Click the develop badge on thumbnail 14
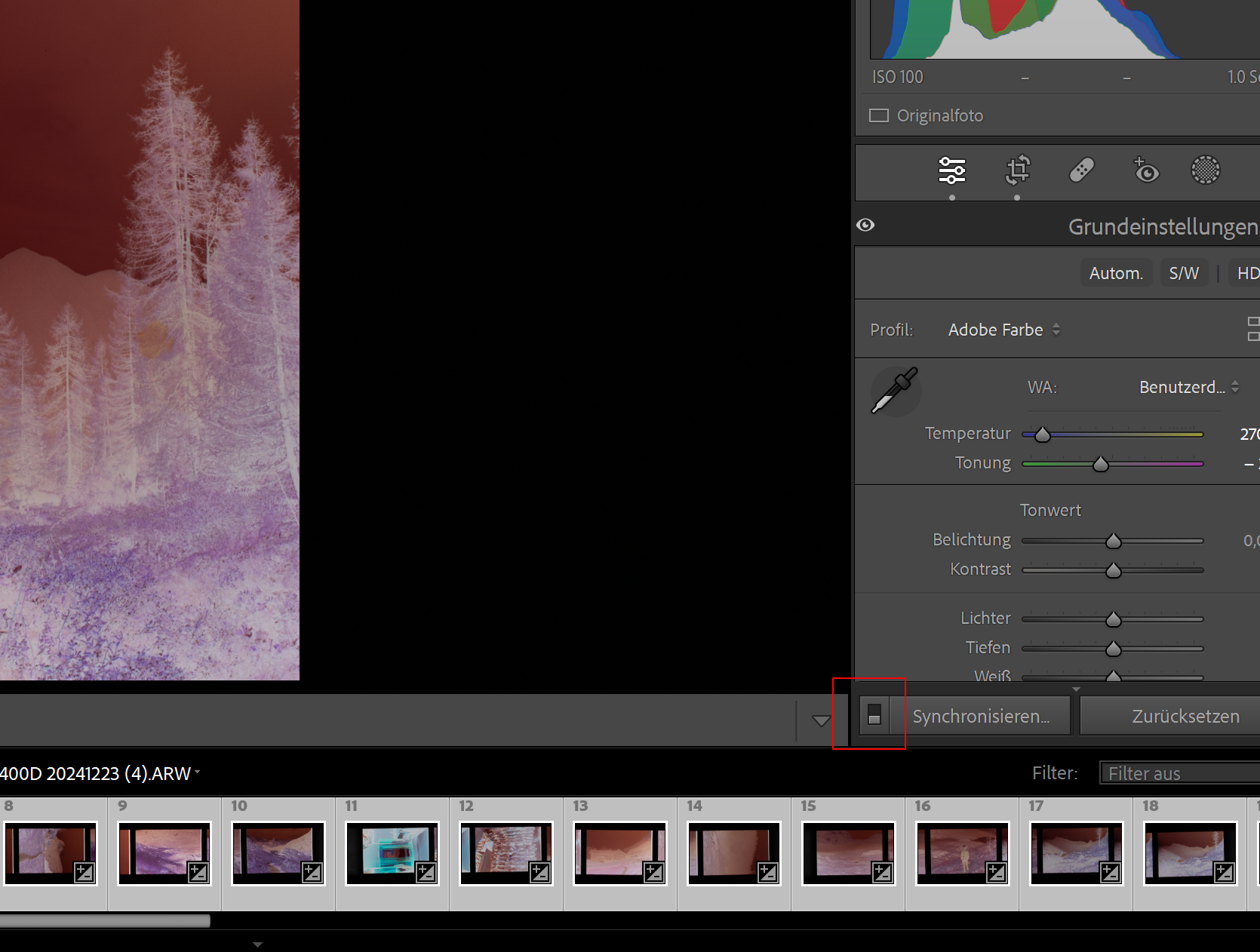 (768, 873)
